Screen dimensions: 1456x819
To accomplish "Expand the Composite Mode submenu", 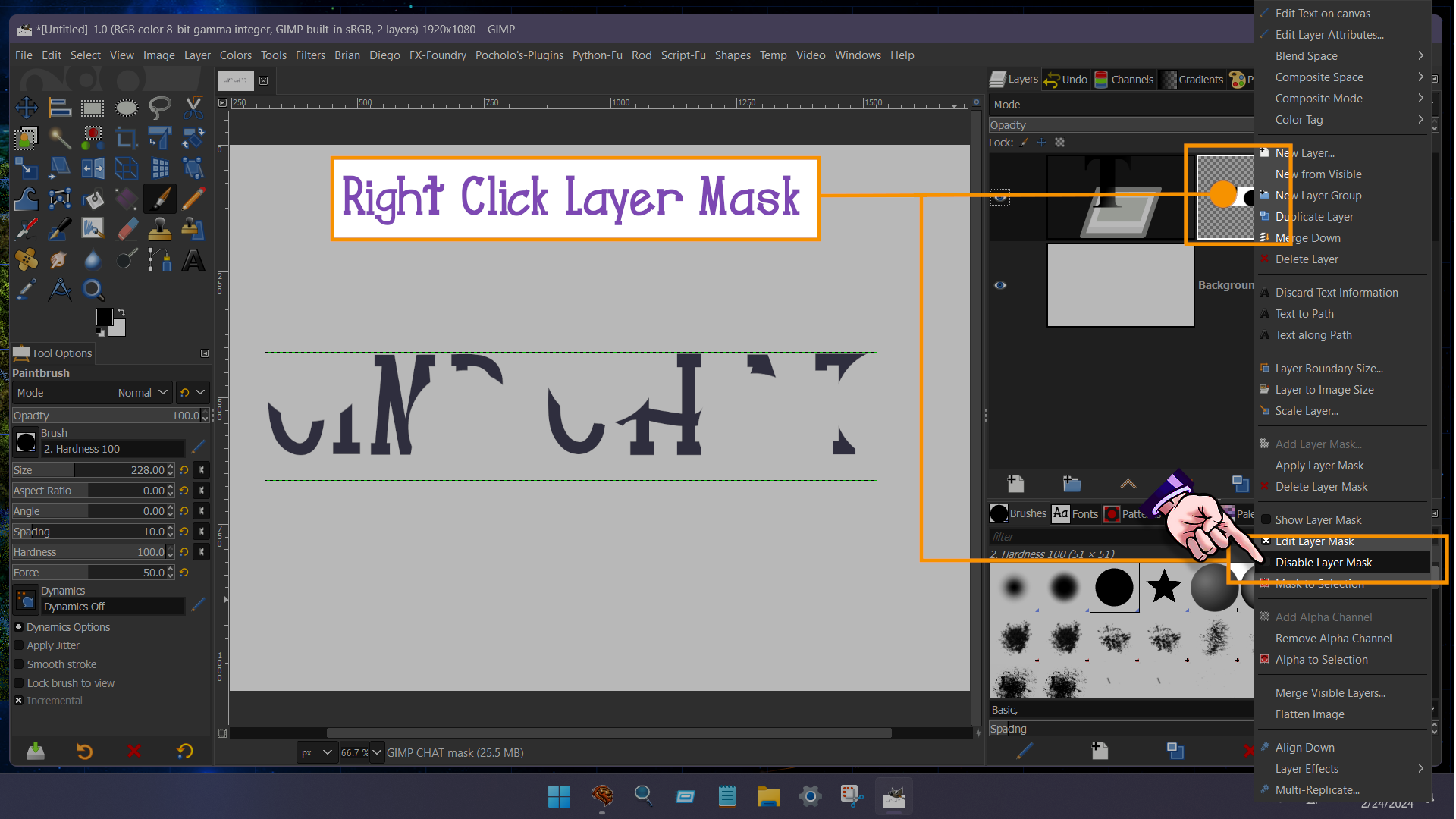I will [1343, 99].
